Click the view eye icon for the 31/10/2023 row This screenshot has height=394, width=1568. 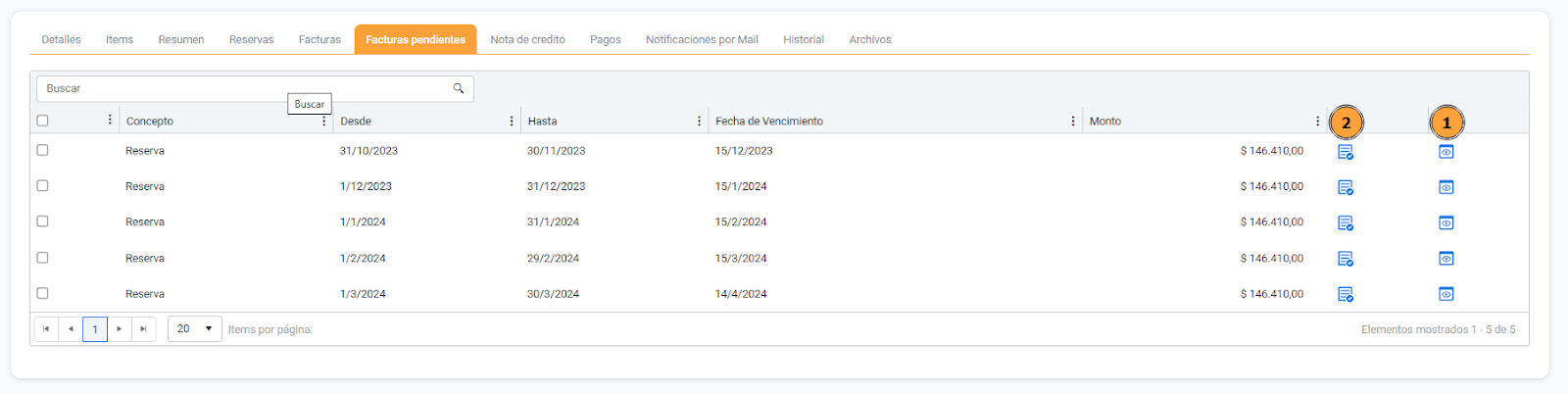pyautogui.click(x=1445, y=152)
